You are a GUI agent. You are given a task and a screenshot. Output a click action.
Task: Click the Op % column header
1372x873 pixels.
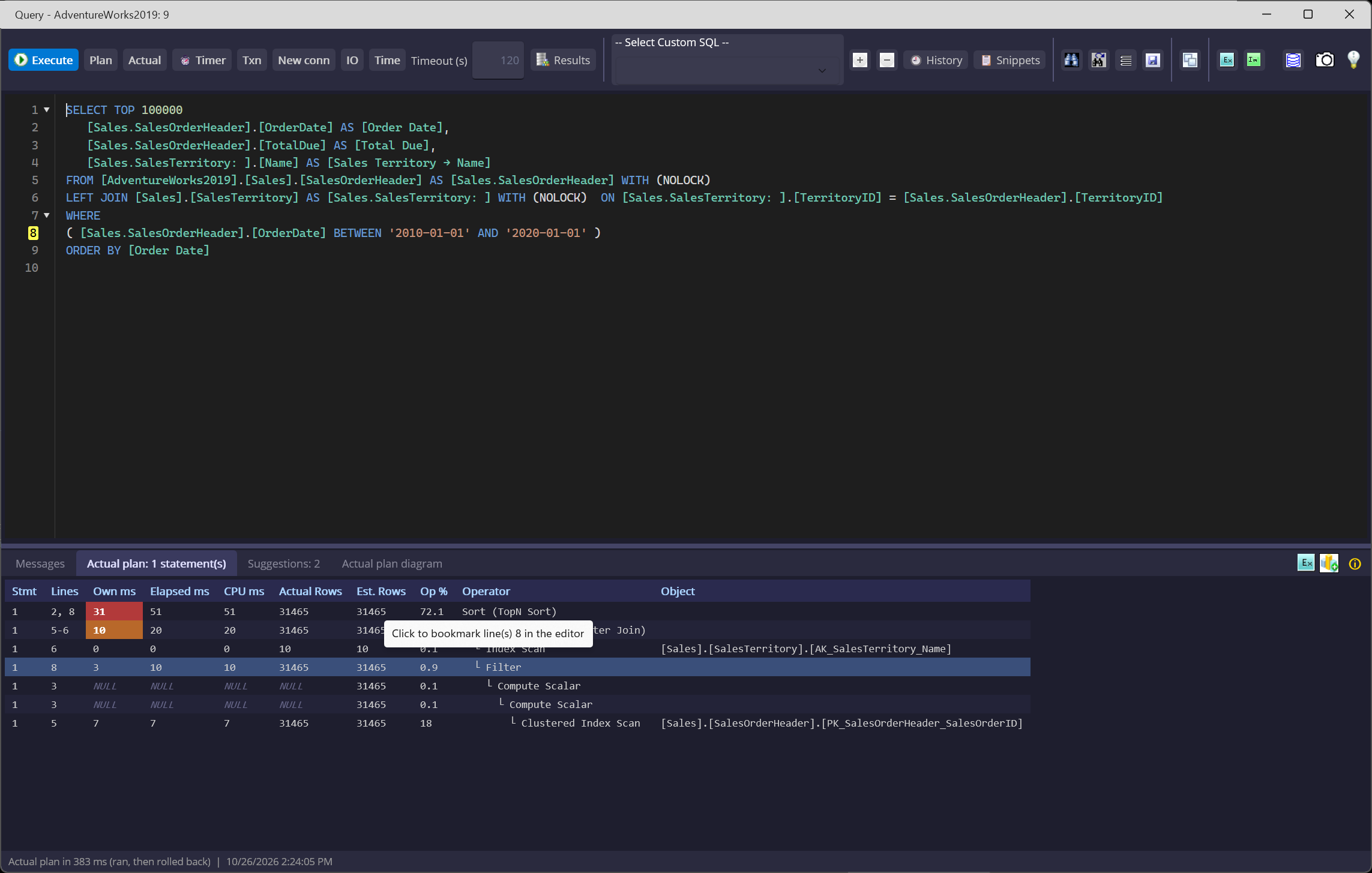click(433, 591)
